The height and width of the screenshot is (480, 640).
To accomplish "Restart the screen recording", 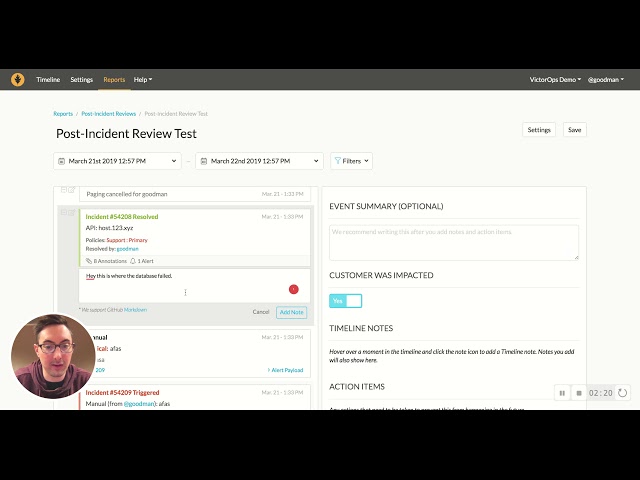I will click(x=622, y=393).
